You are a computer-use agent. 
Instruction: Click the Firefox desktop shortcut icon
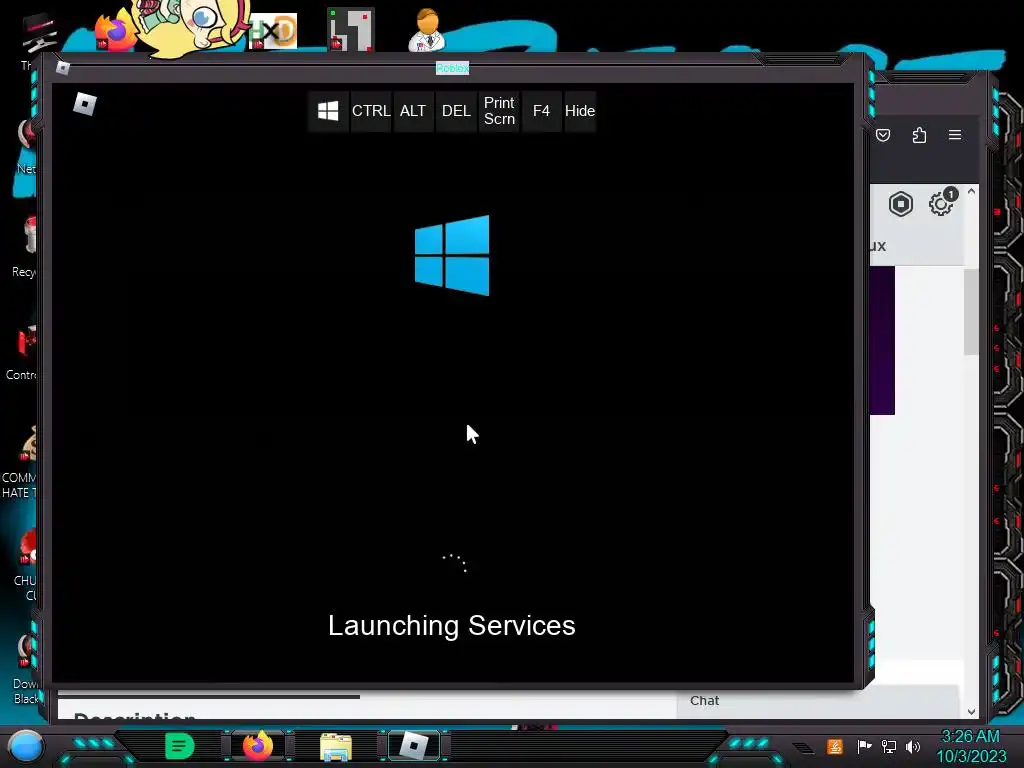(114, 33)
